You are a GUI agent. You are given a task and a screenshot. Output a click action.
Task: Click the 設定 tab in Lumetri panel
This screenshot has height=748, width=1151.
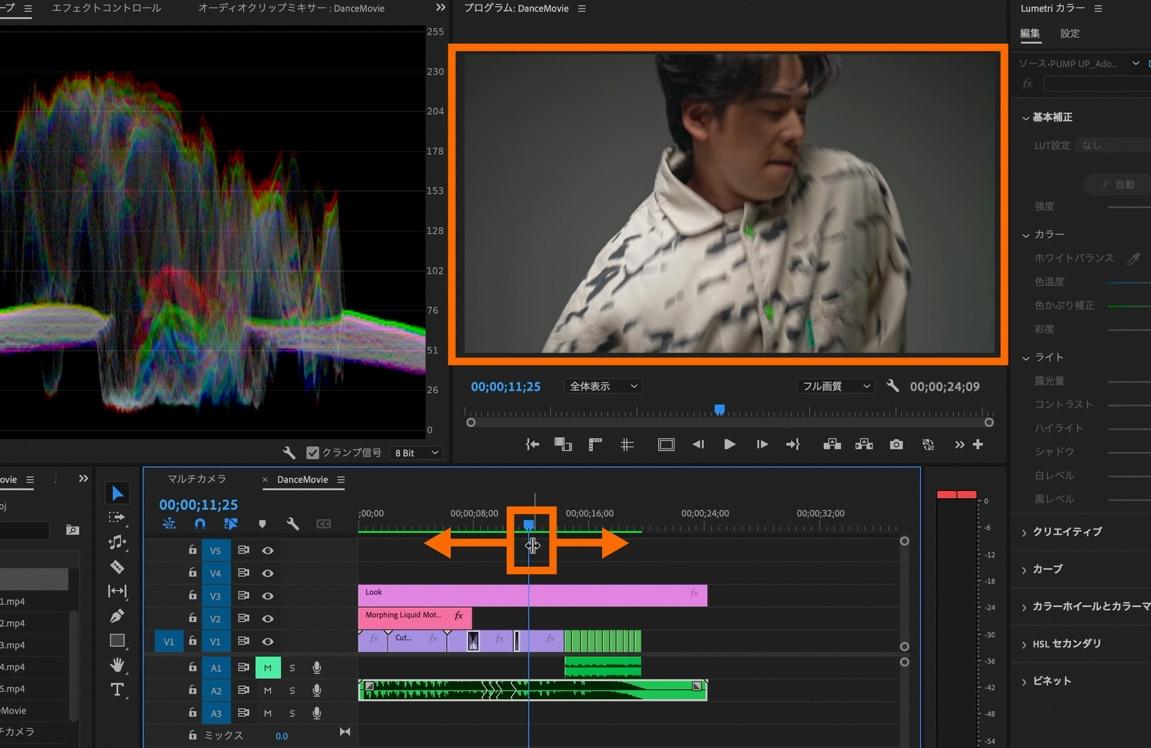coord(1070,34)
